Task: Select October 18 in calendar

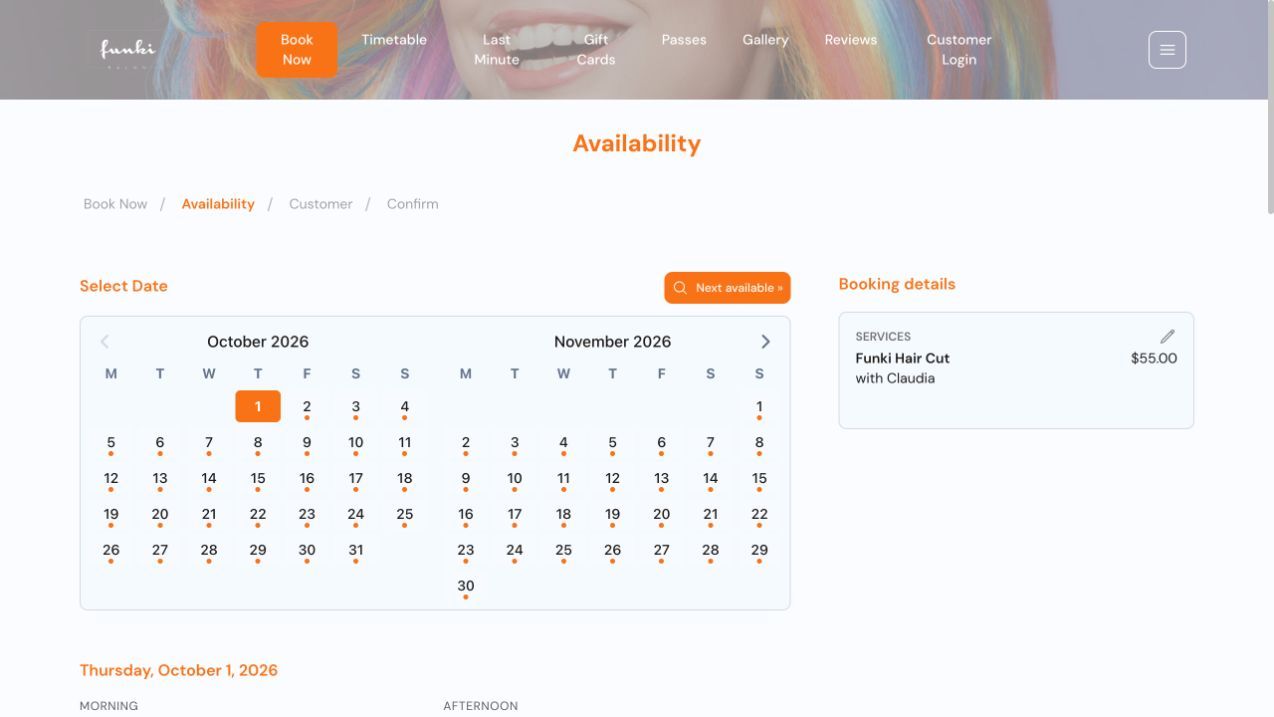Action: tap(405, 479)
